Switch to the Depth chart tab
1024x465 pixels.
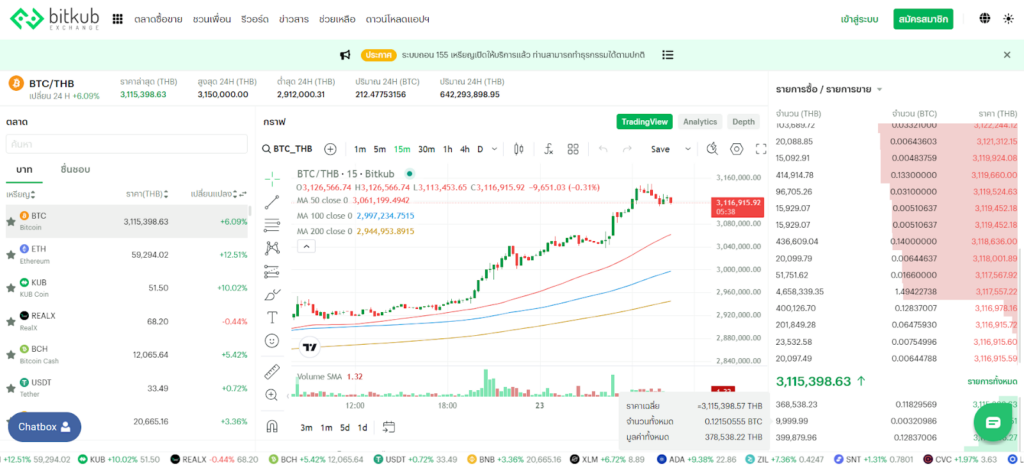click(x=743, y=122)
